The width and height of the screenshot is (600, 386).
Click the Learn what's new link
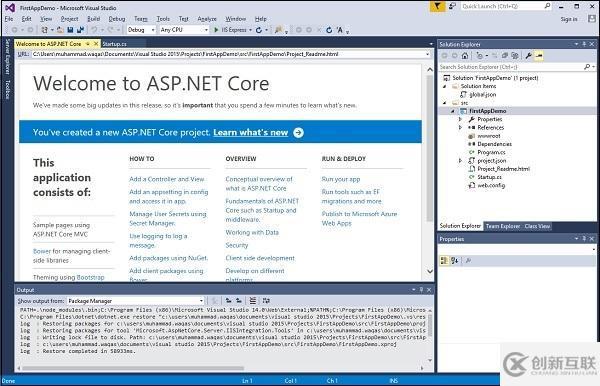pyautogui.click(x=251, y=132)
